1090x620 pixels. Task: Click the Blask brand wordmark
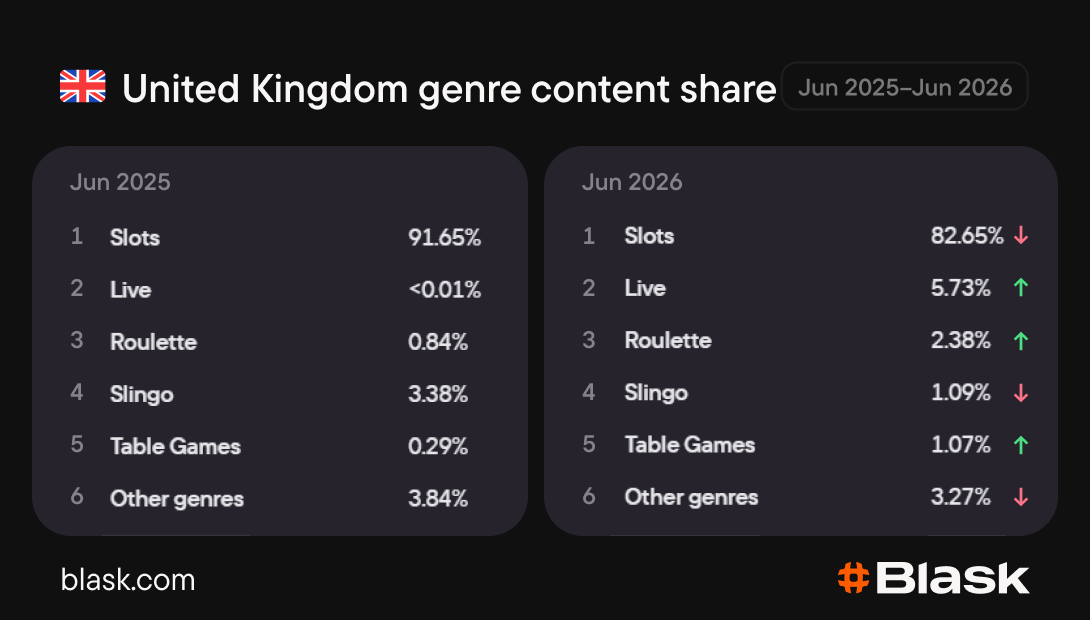click(x=952, y=578)
